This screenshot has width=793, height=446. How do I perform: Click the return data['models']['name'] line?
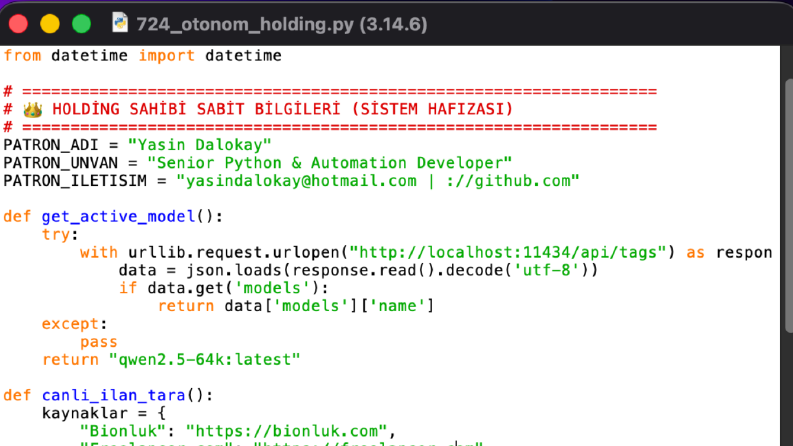point(296,306)
